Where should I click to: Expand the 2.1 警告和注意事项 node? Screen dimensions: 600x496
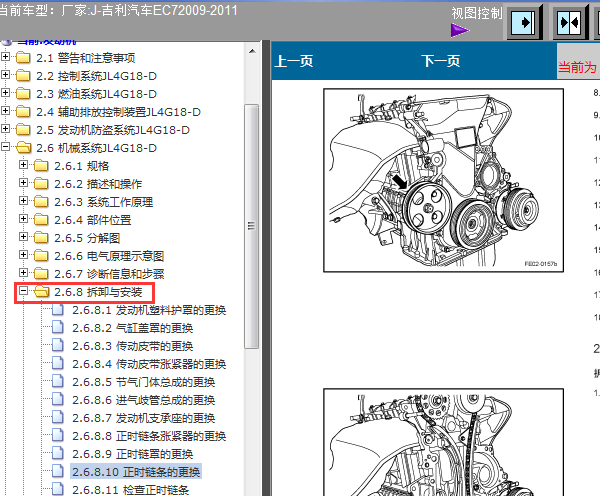pos(5,57)
